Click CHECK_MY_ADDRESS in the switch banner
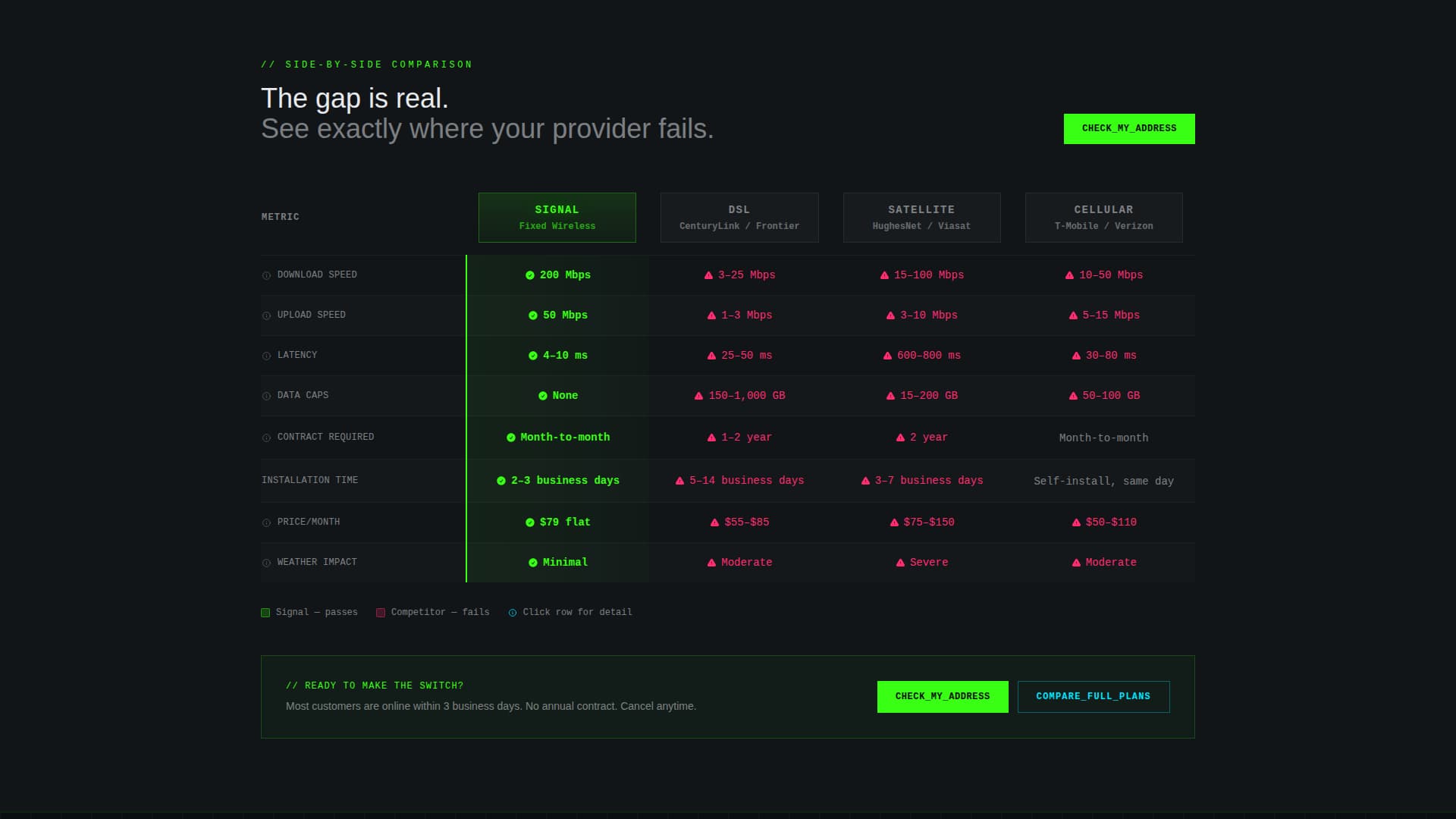Screen dimensions: 1456x819 click(x=943, y=697)
